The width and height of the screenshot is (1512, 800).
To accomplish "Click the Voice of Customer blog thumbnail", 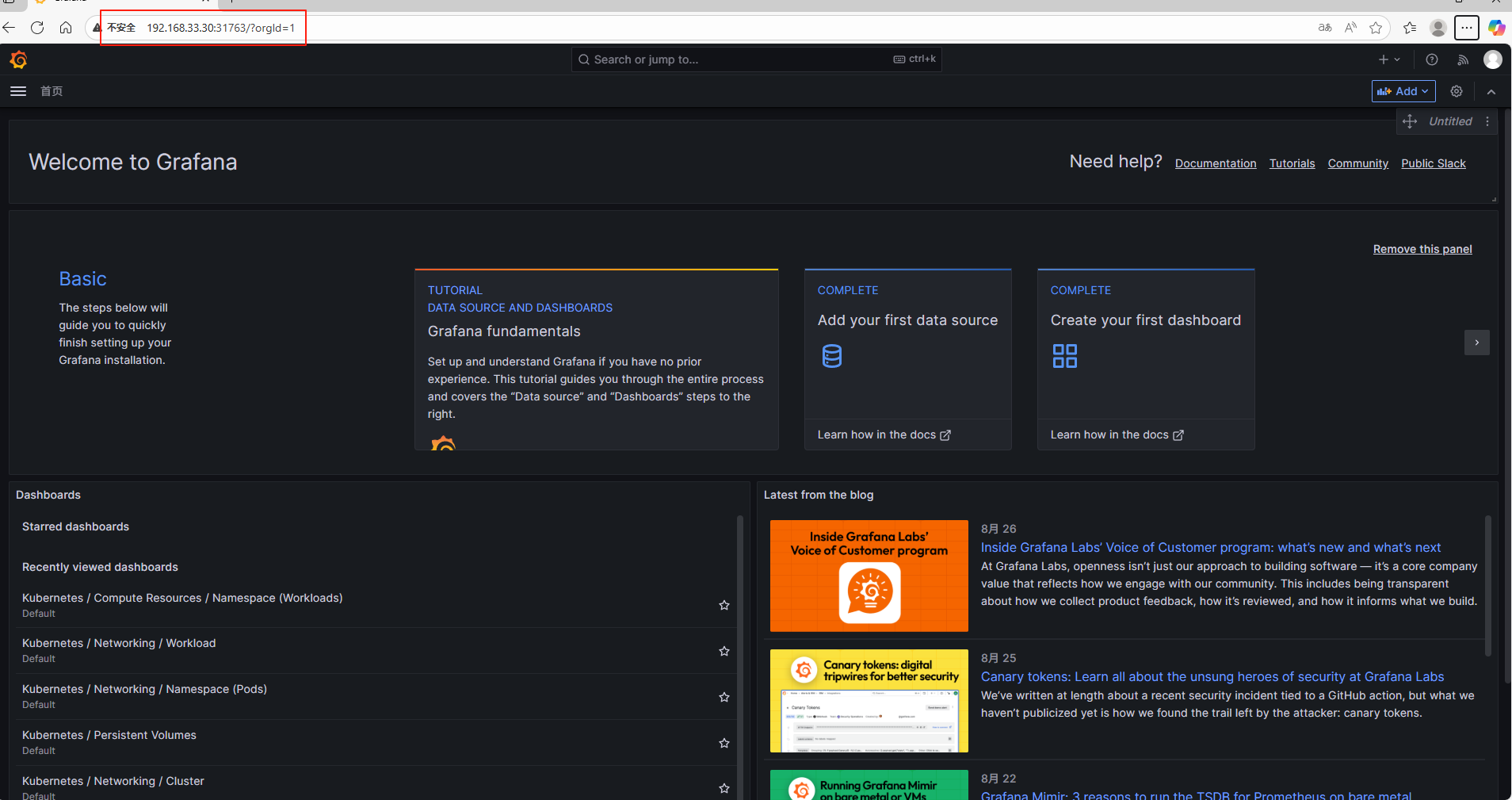I will click(869, 576).
